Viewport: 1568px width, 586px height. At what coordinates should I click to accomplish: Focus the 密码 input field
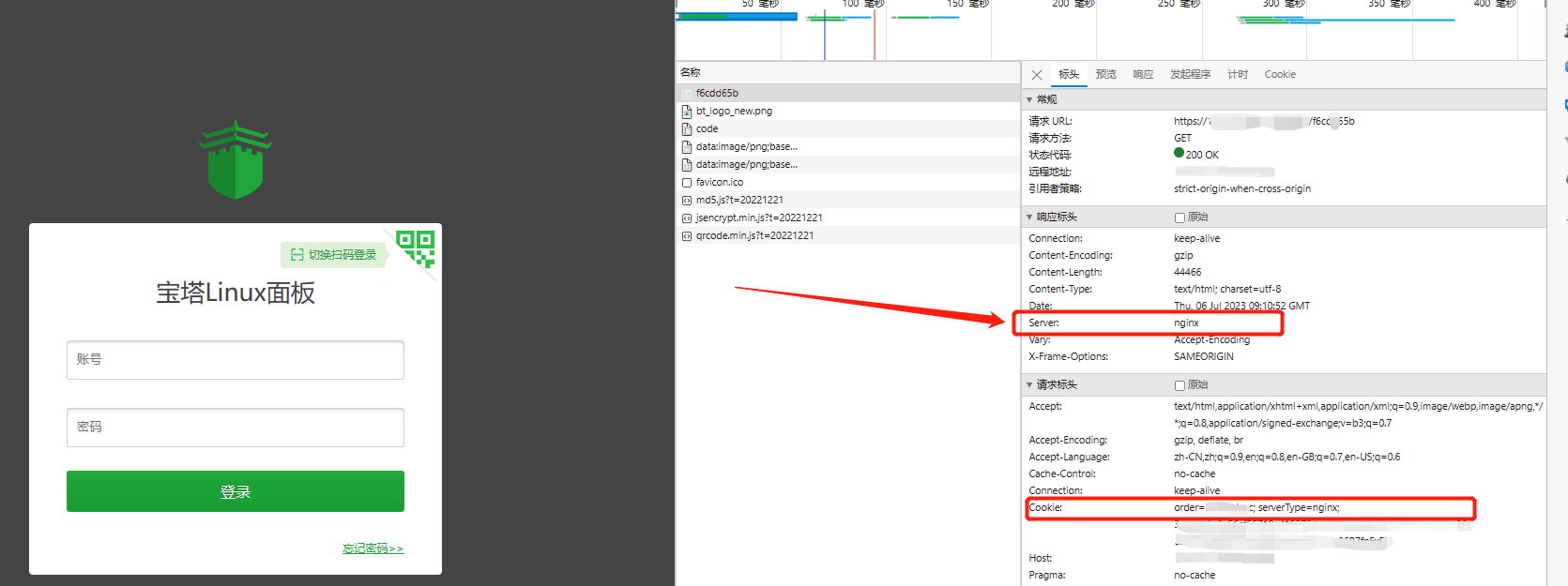[x=236, y=428]
